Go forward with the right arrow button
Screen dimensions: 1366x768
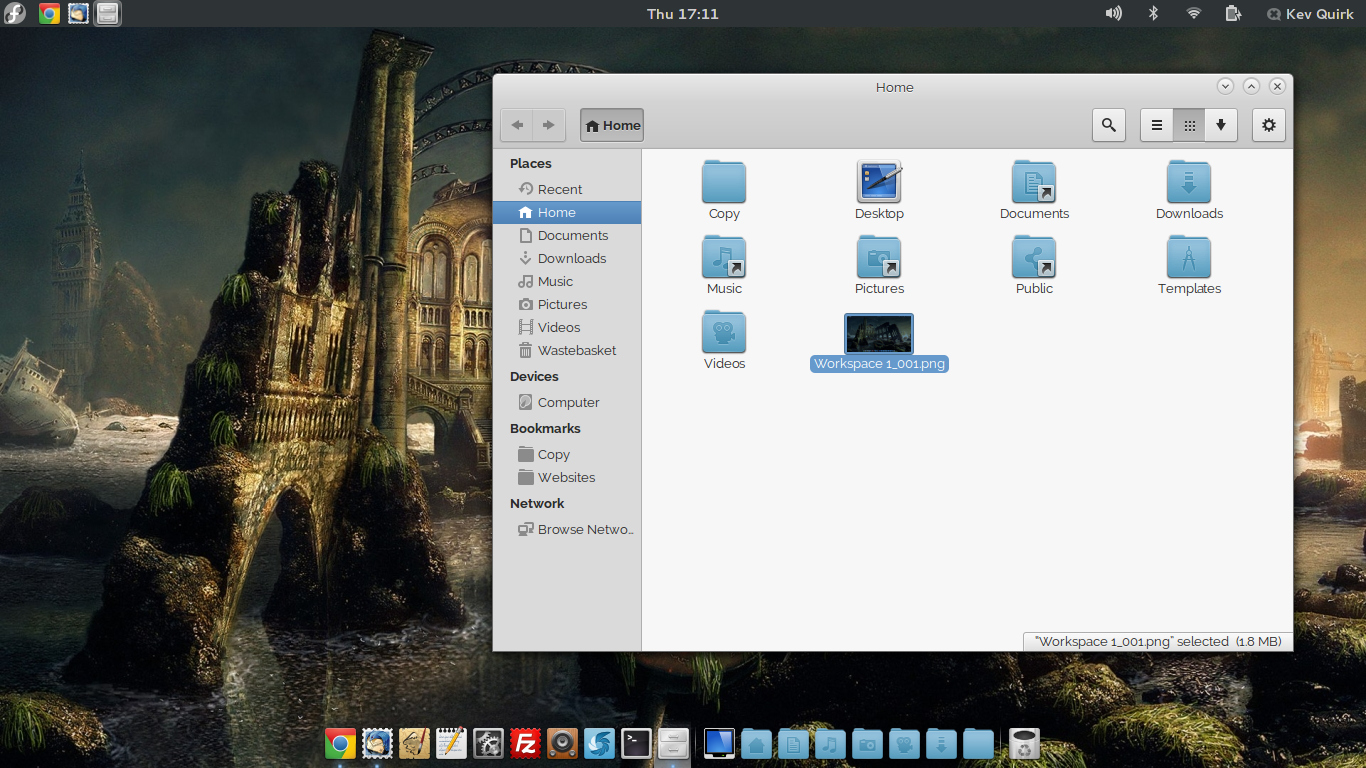point(548,125)
